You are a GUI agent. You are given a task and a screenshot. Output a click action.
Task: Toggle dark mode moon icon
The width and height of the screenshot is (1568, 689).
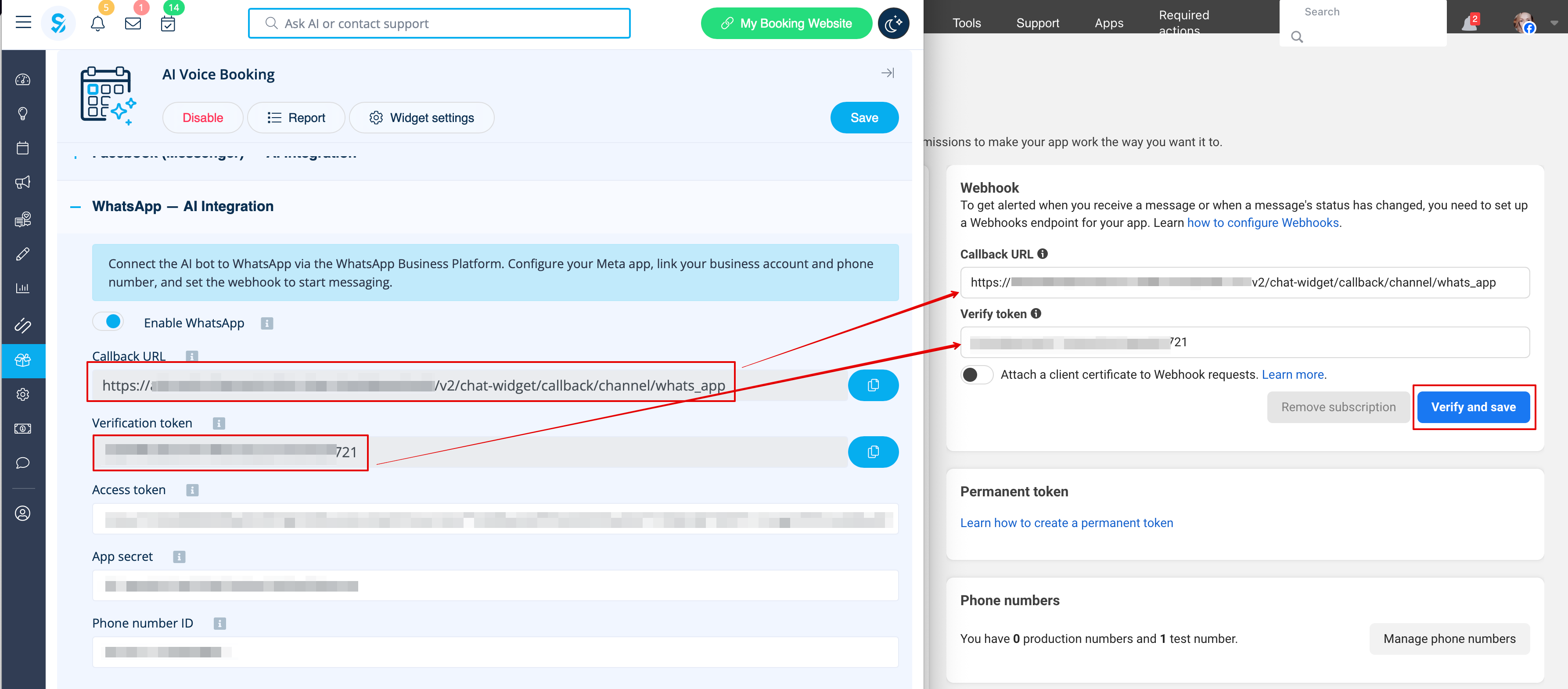coord(893,24)
